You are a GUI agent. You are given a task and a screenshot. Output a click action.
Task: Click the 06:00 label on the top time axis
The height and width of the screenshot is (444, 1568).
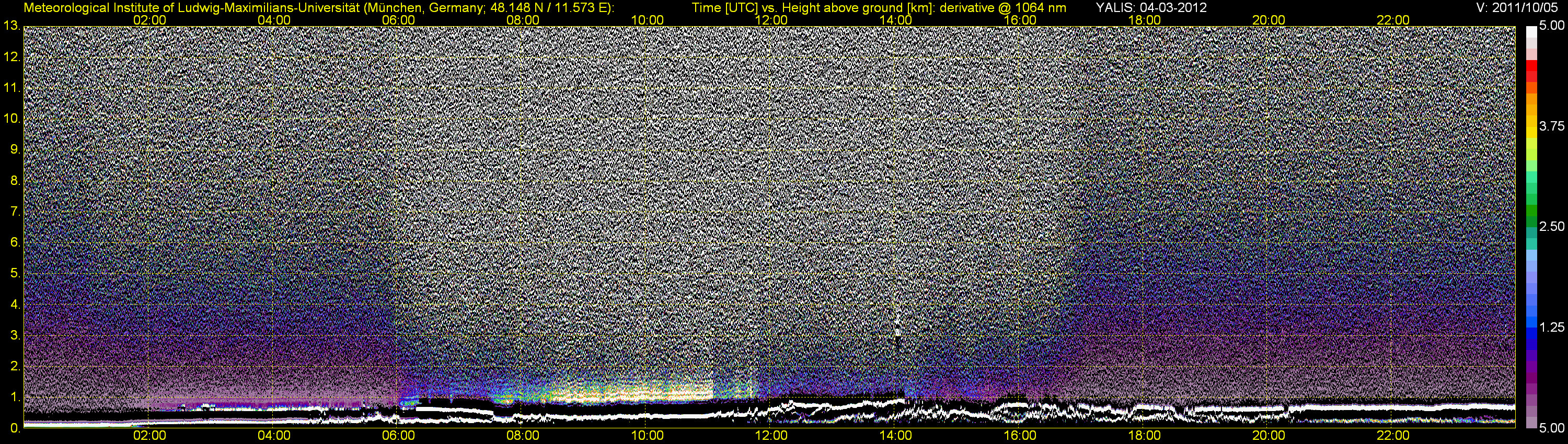(398, 20)
